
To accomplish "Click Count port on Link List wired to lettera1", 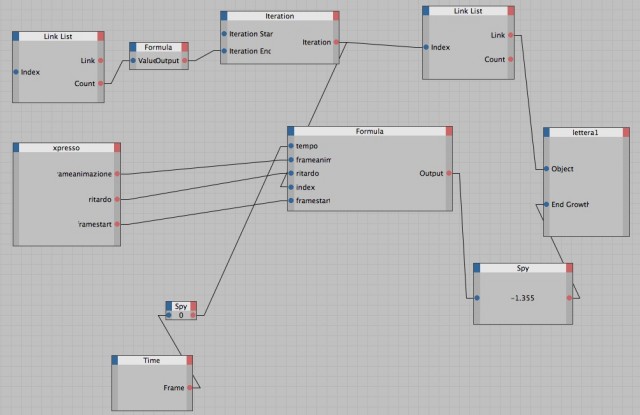I will (x=511, y=59).
